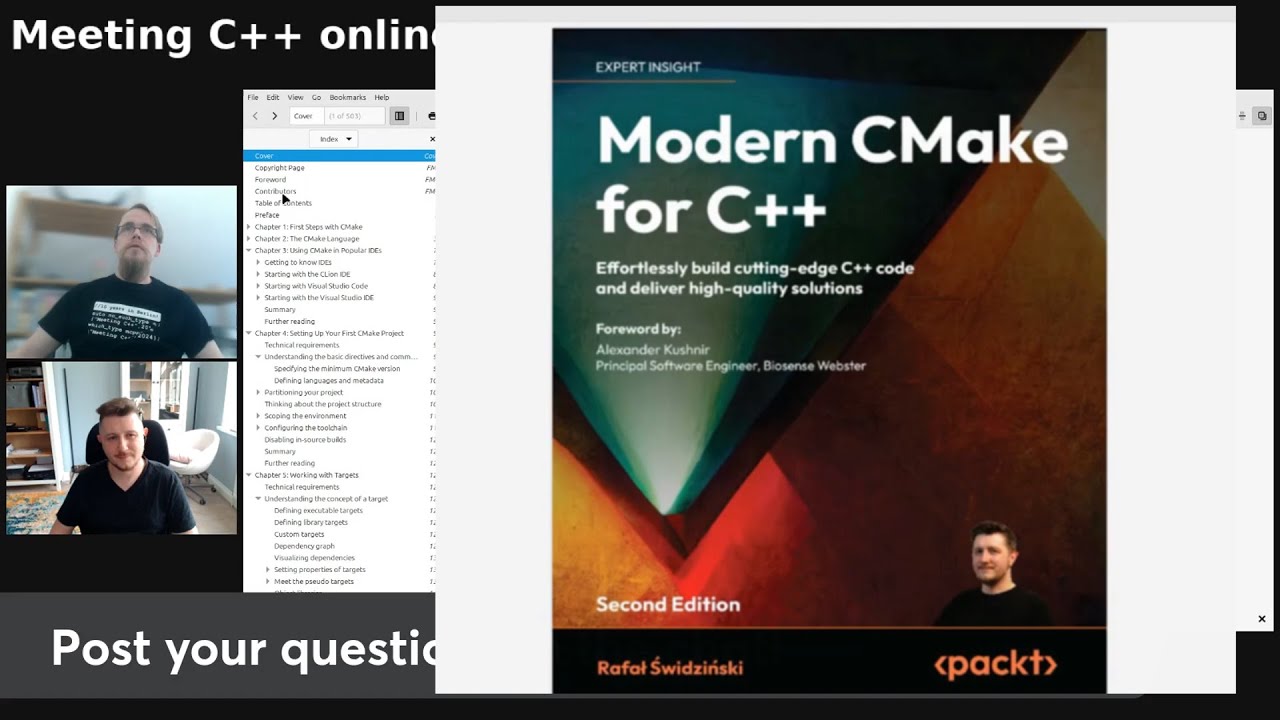Screen dimensions: 1280x720
Task: Jump to Defining library targets
Action: [x=311, y=522]
